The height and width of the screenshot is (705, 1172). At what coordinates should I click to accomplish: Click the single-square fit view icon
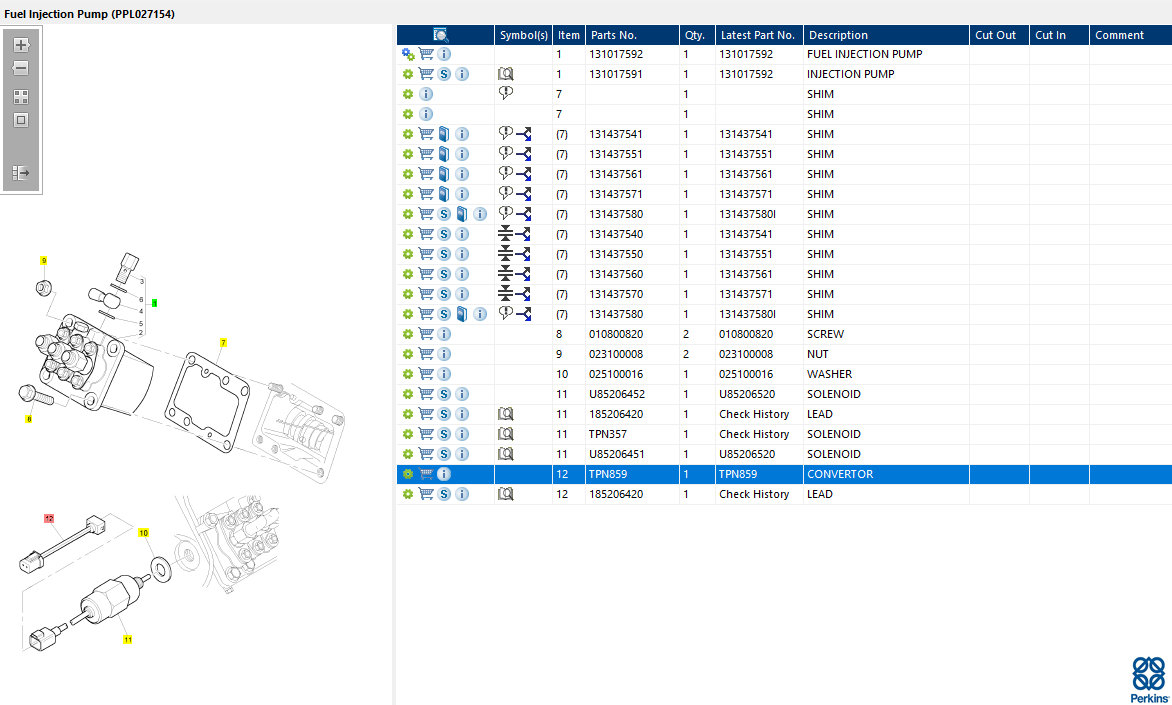click(20, 120)
